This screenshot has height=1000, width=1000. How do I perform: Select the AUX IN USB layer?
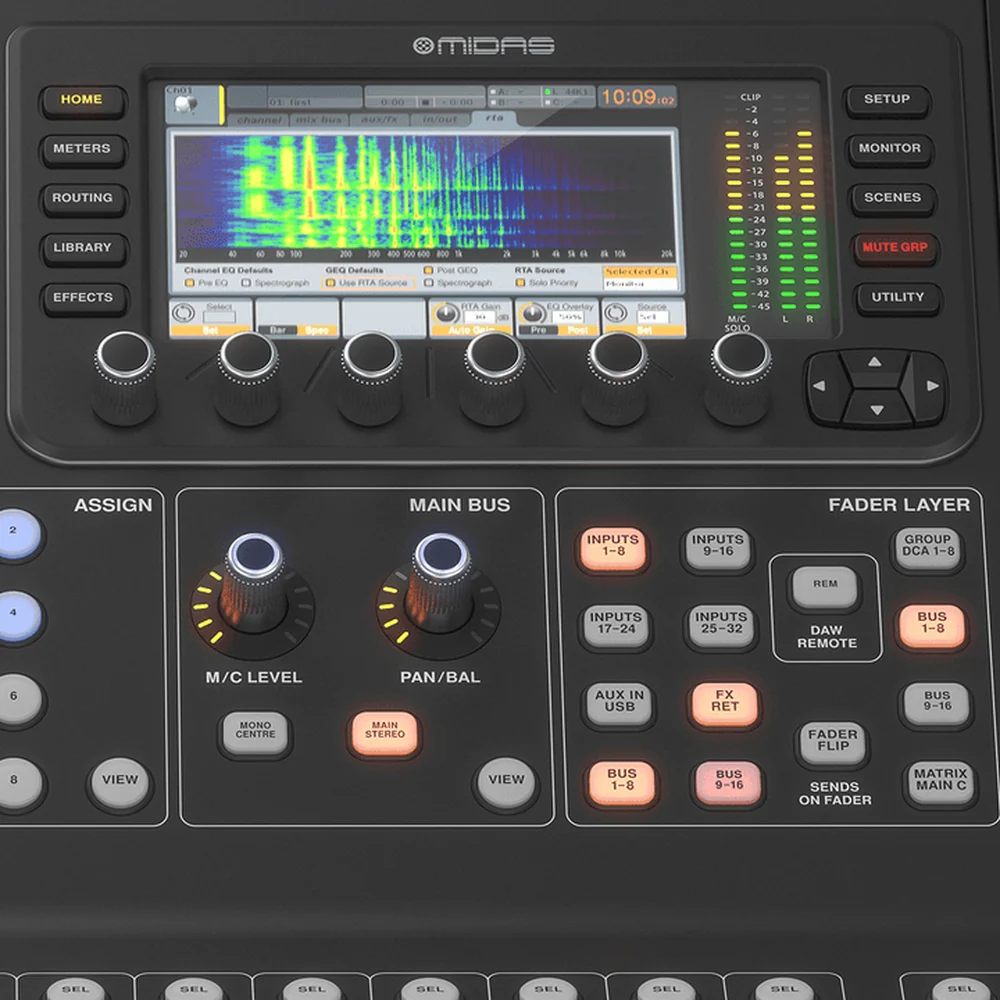619,703
